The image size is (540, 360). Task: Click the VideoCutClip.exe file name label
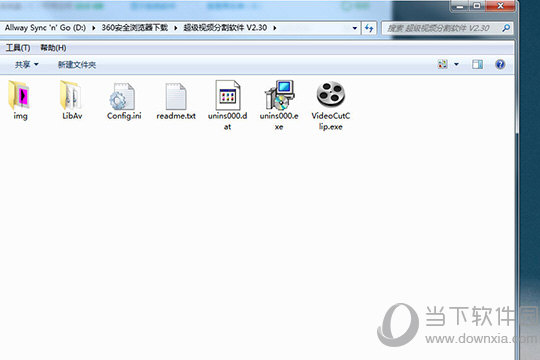tap(331, 121)
